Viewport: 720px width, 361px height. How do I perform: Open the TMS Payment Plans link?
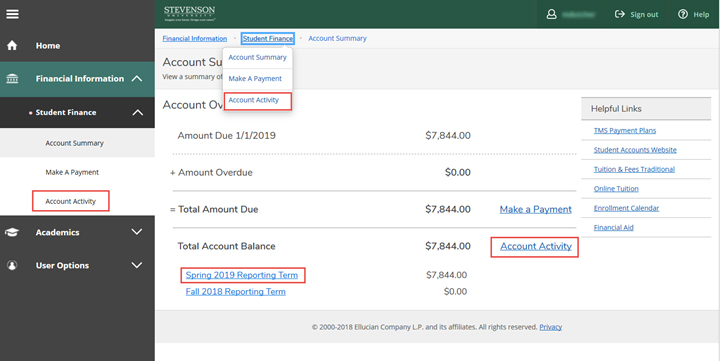pos(624,130)
